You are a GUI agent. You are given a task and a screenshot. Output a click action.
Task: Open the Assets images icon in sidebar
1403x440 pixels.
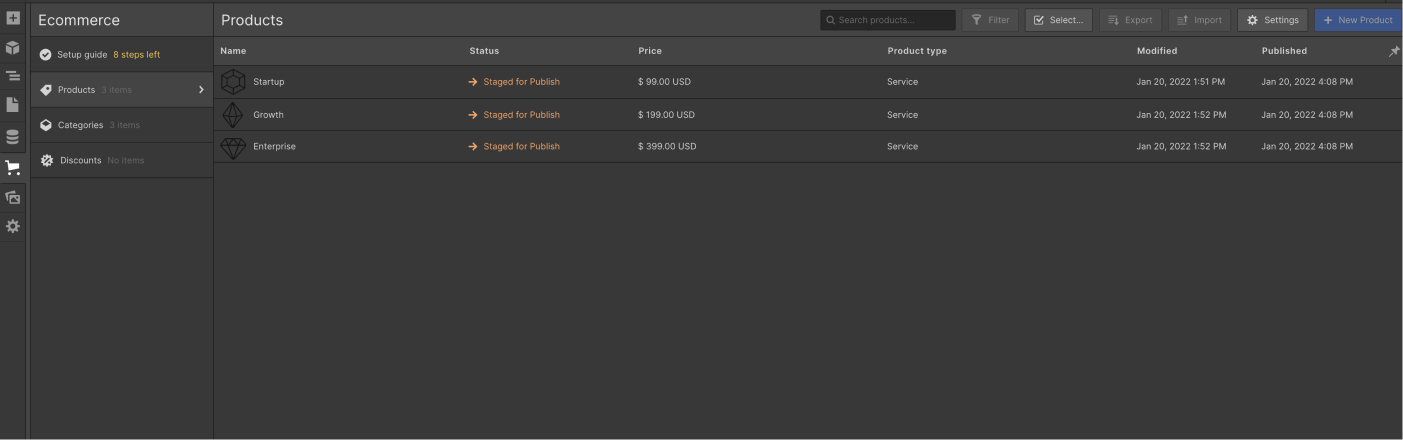[13, 197]
